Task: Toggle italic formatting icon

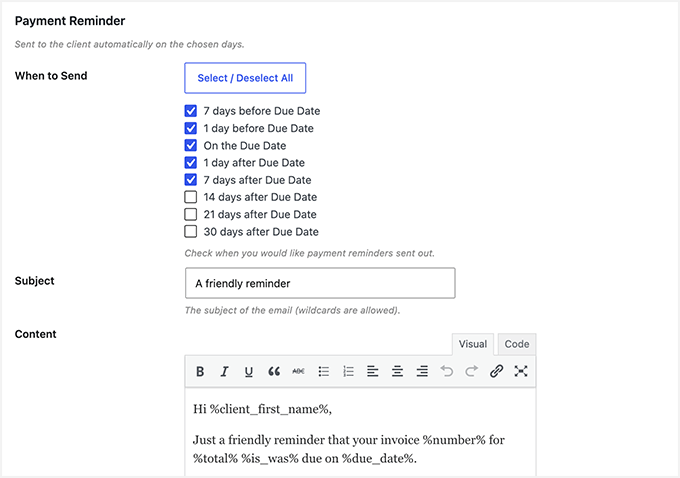Action: 224,371
